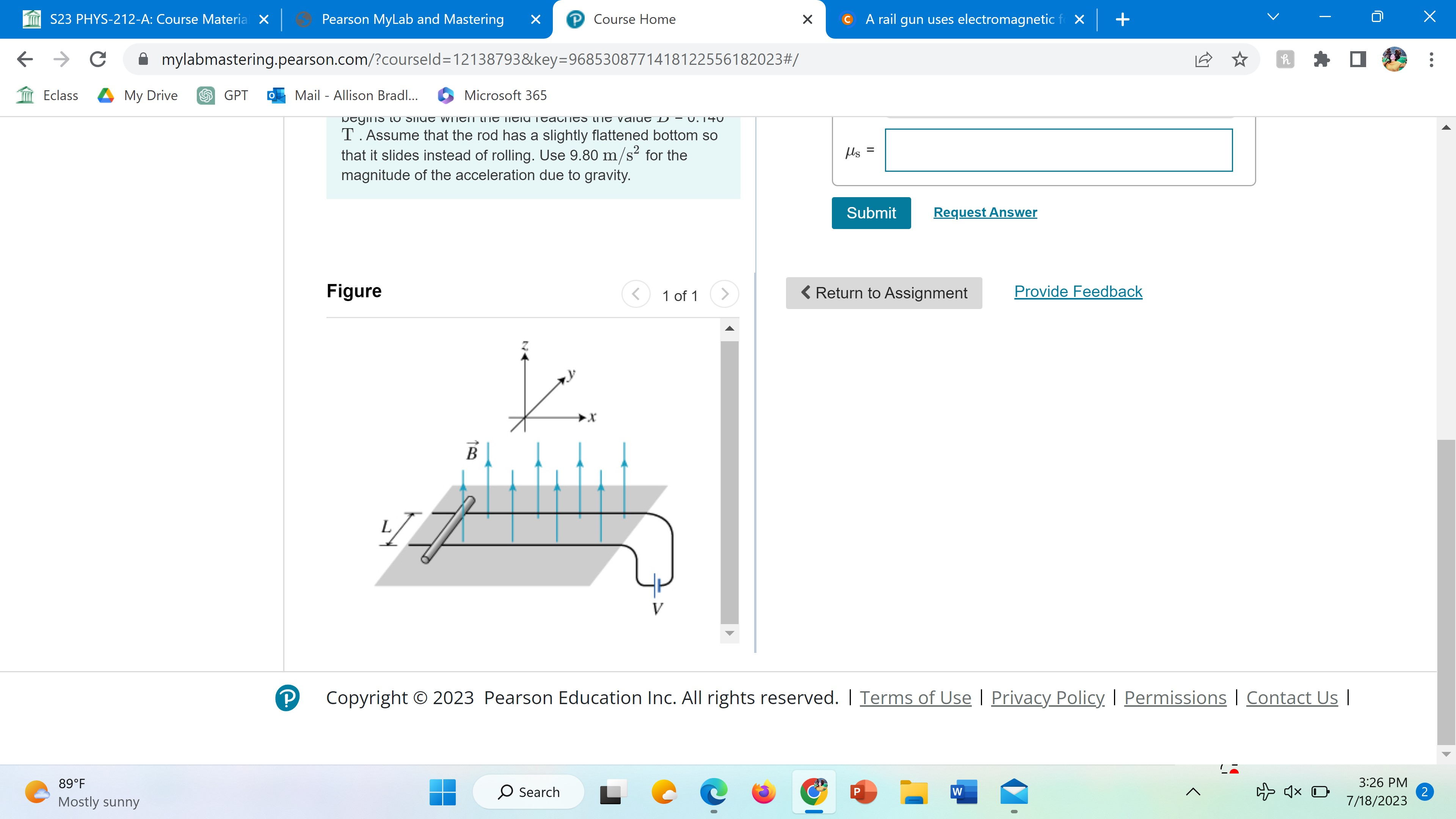Click the browser reload page icon
The height and width of the screenshot is (819, 1456).
click(98, 59)
